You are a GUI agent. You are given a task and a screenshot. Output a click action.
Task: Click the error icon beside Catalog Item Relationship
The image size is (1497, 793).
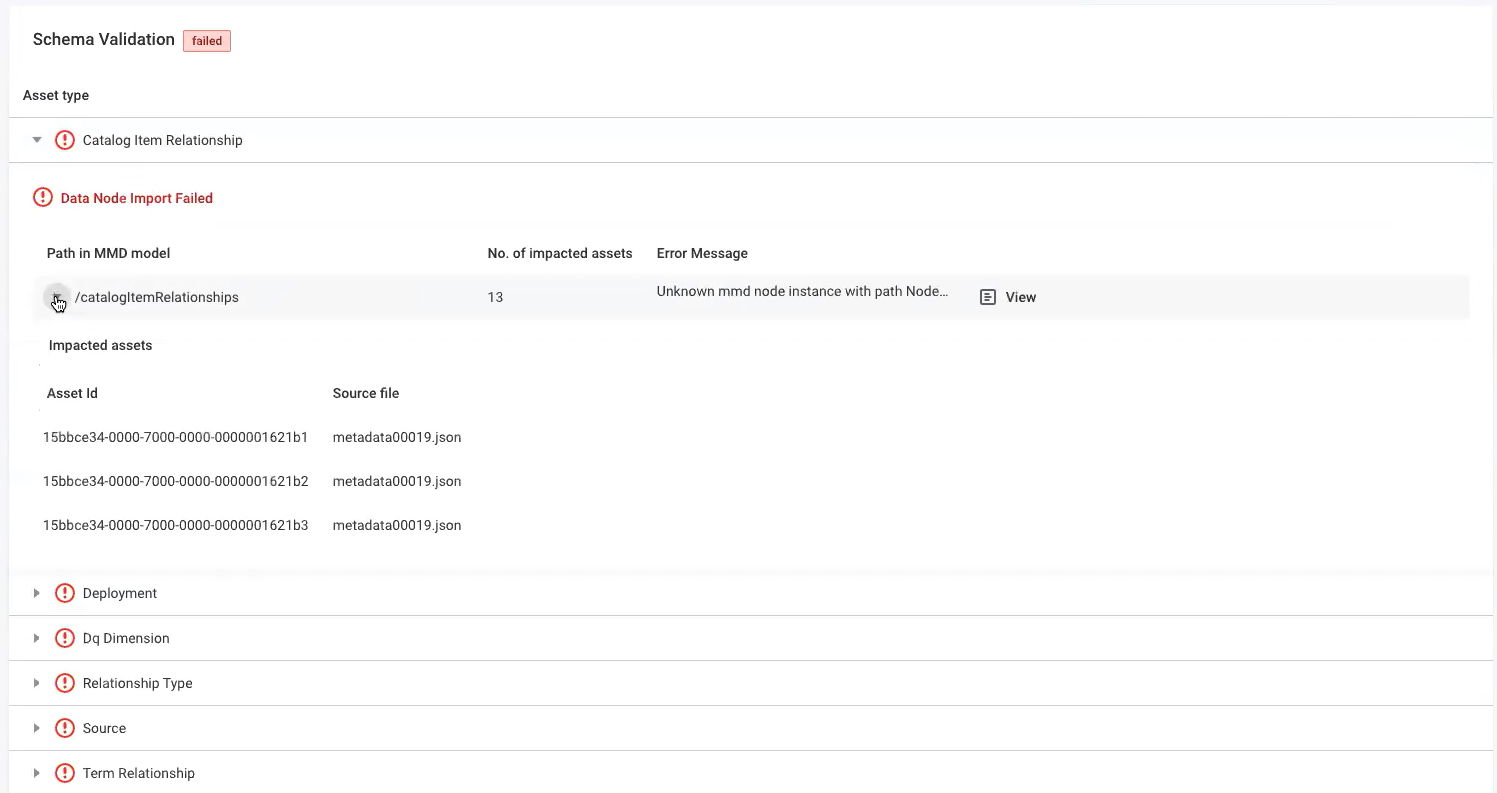point(64,140)
